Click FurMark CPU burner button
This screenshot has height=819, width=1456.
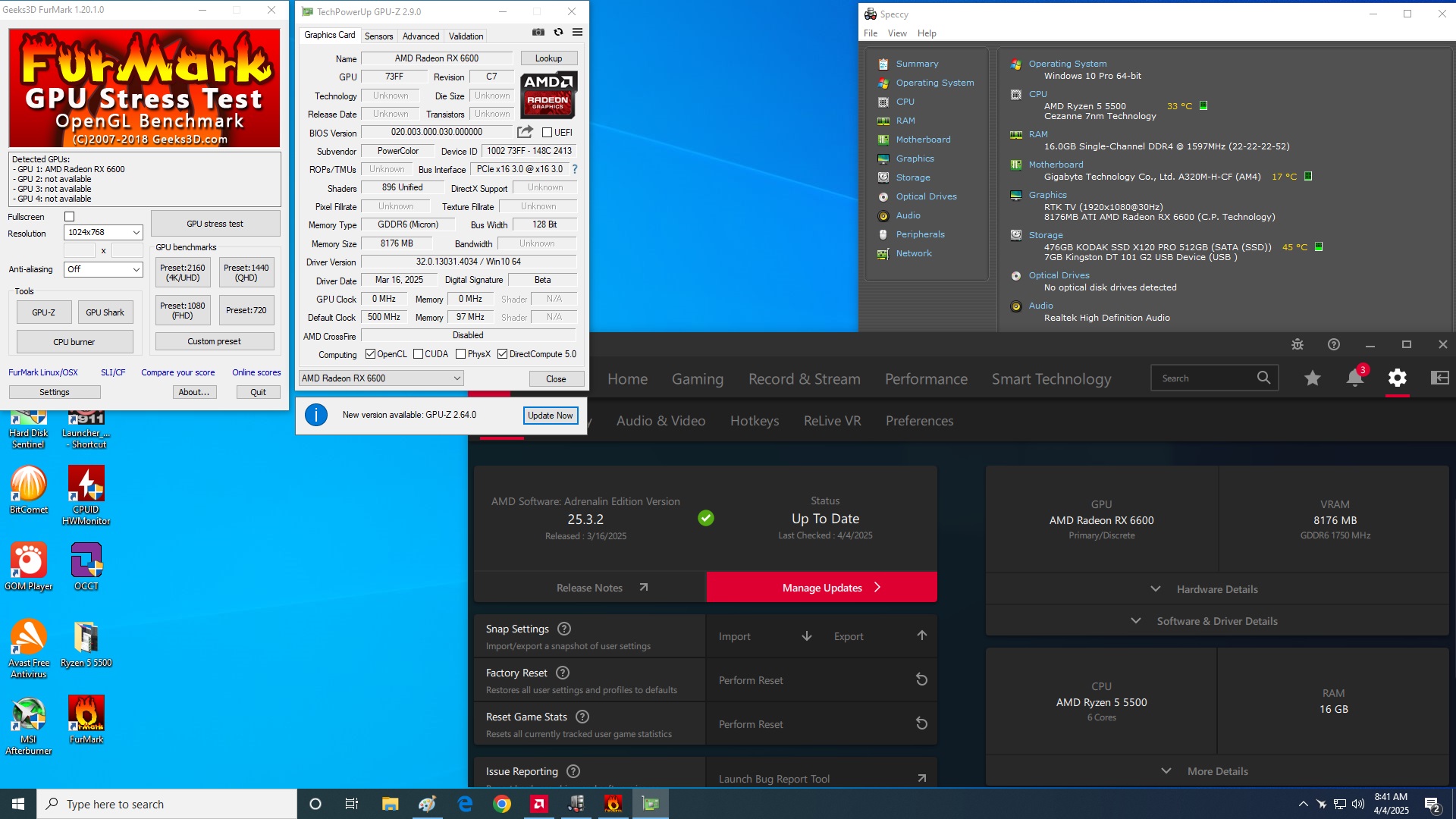point(74,342)
